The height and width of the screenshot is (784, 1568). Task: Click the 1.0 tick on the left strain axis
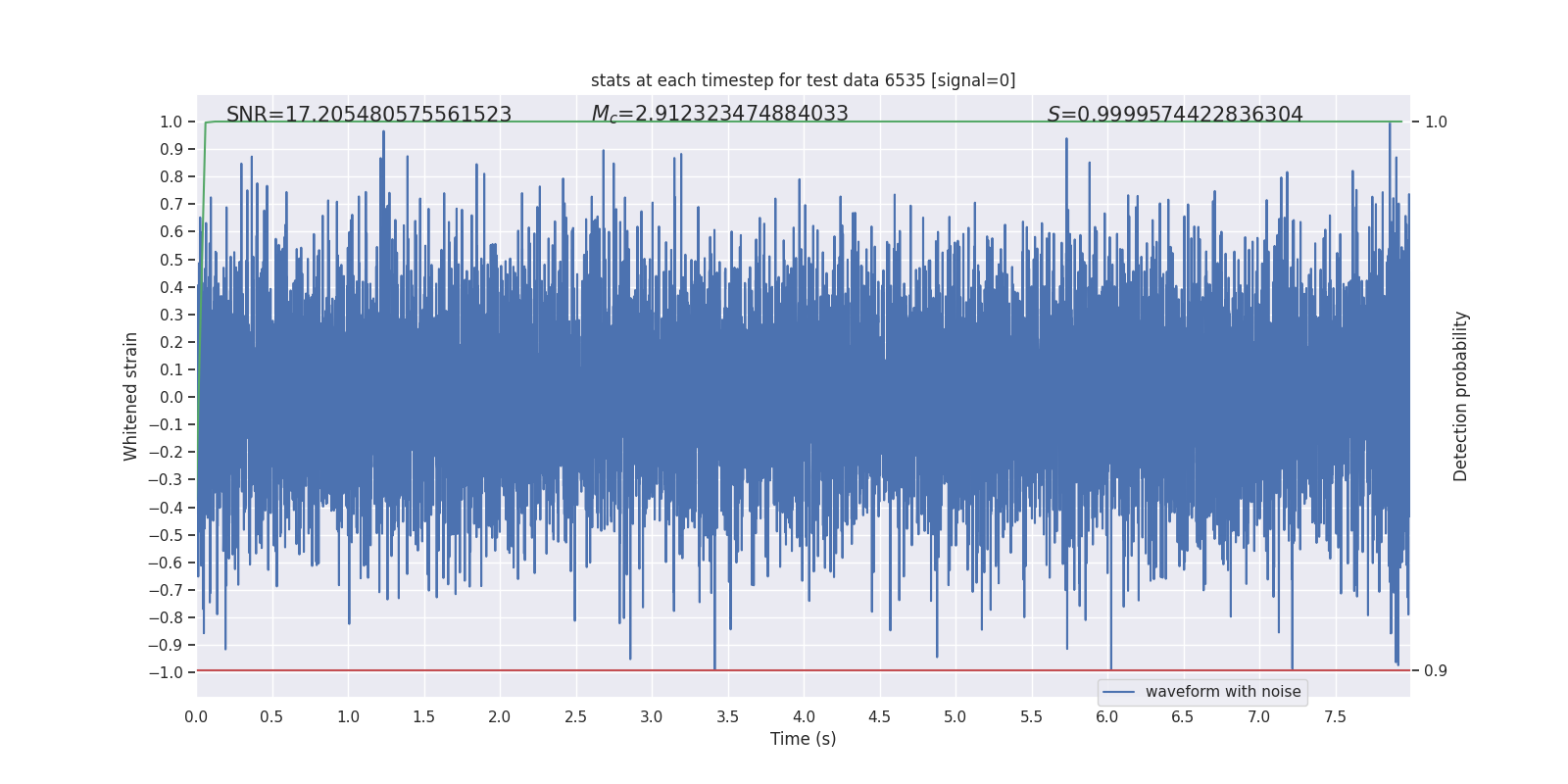pos(171,122)
